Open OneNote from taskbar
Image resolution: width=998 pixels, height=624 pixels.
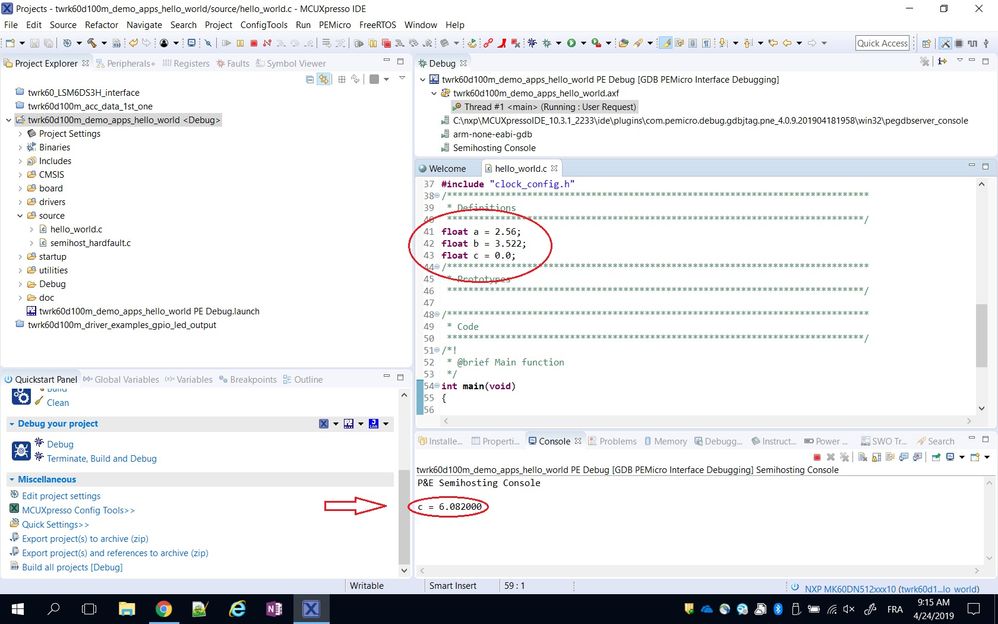274,609
